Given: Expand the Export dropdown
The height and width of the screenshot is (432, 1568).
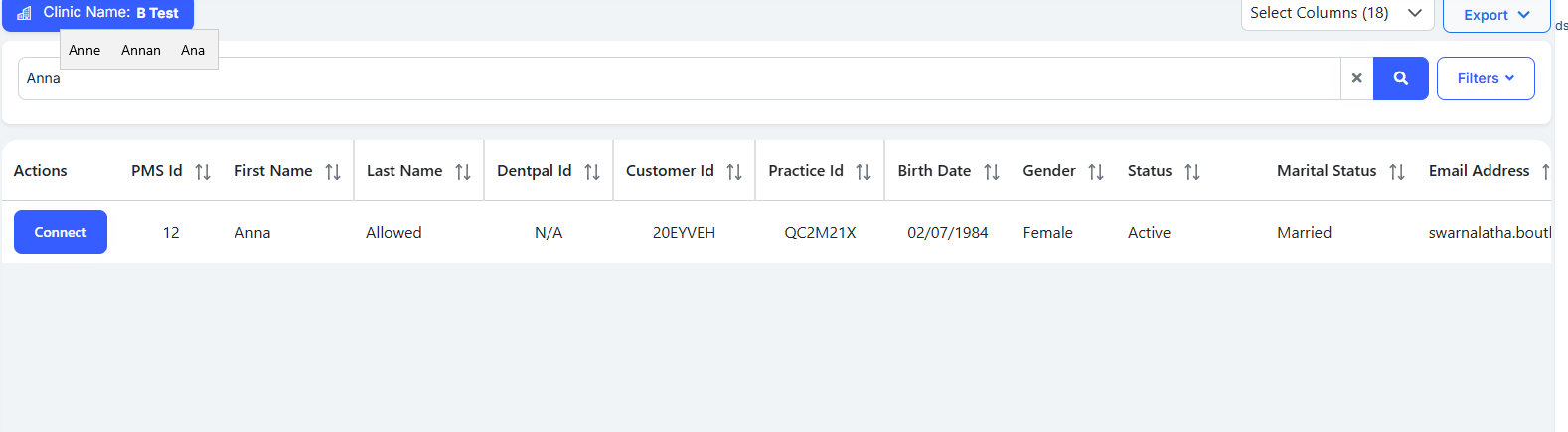Looking at the screenshot, I should (1495, 15).
